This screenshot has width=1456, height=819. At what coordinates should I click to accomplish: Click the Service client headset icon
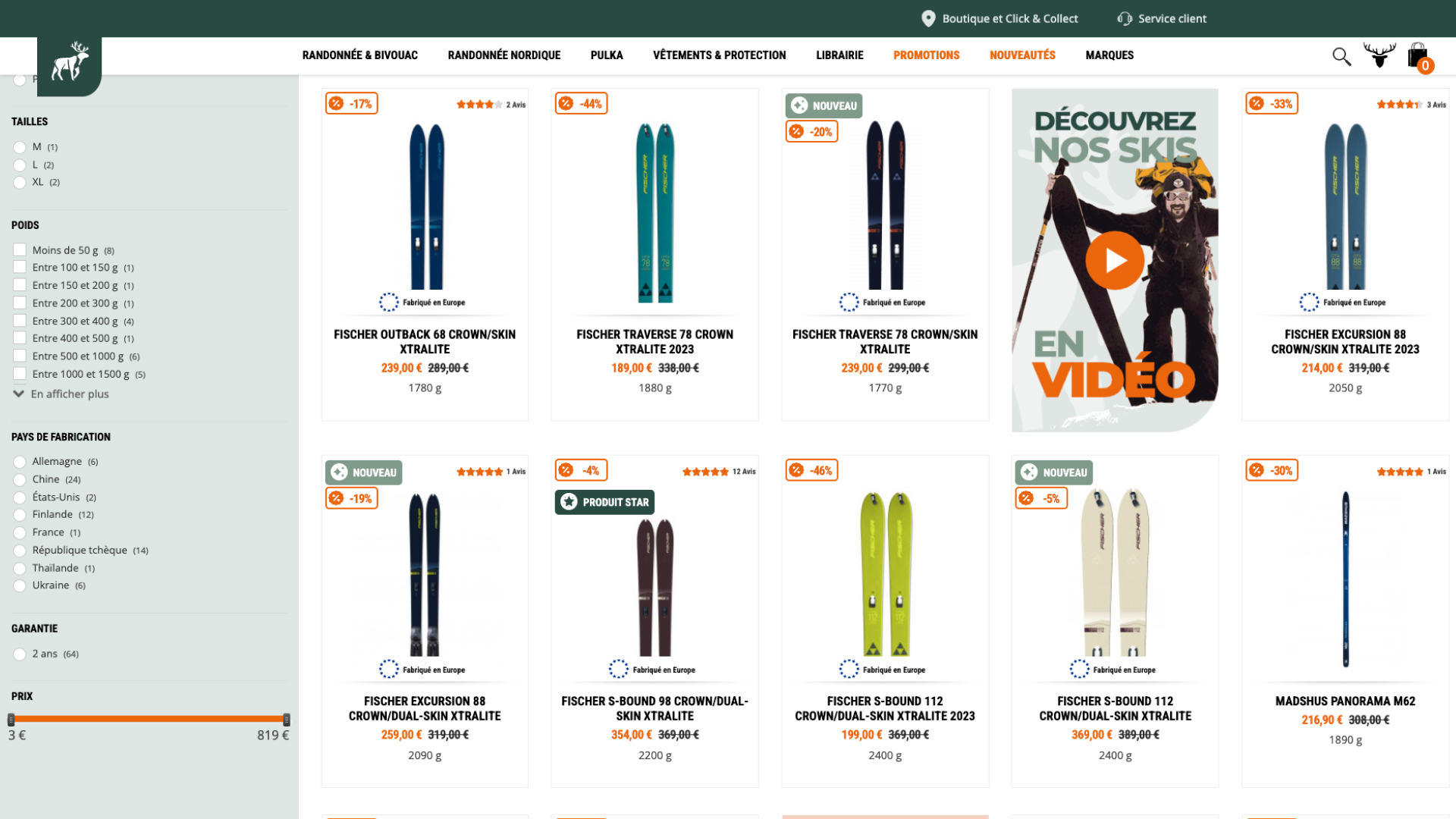point(1125,18)
